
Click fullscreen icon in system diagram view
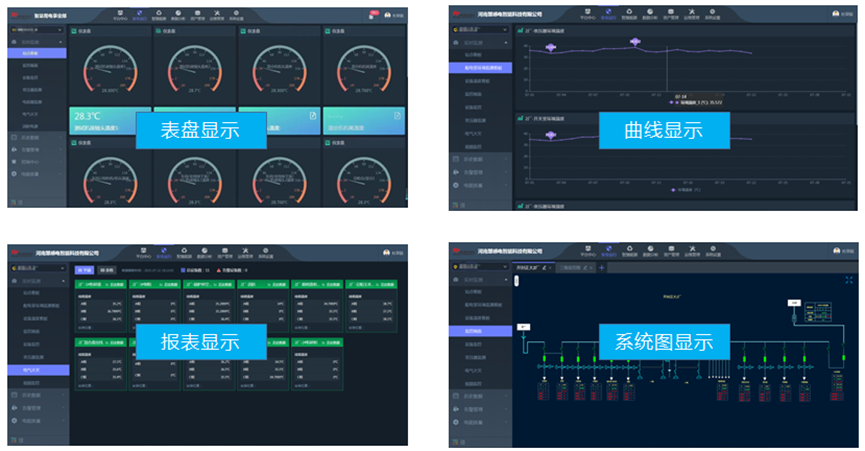pyautogui.click(x=848, y=281)
